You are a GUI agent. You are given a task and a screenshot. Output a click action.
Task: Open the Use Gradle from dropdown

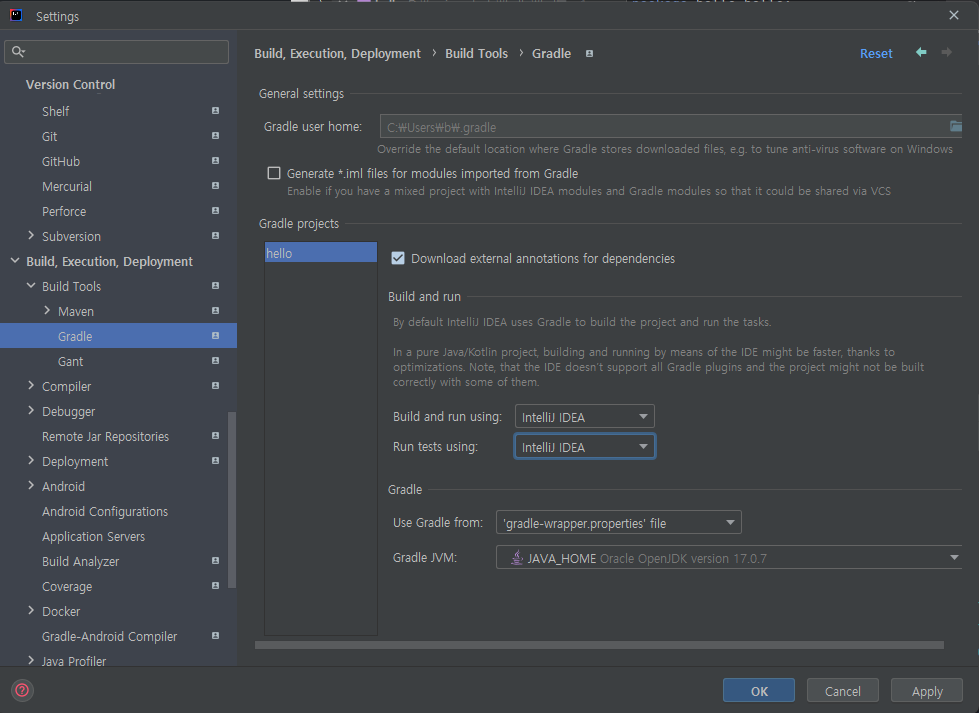point(619,523)
